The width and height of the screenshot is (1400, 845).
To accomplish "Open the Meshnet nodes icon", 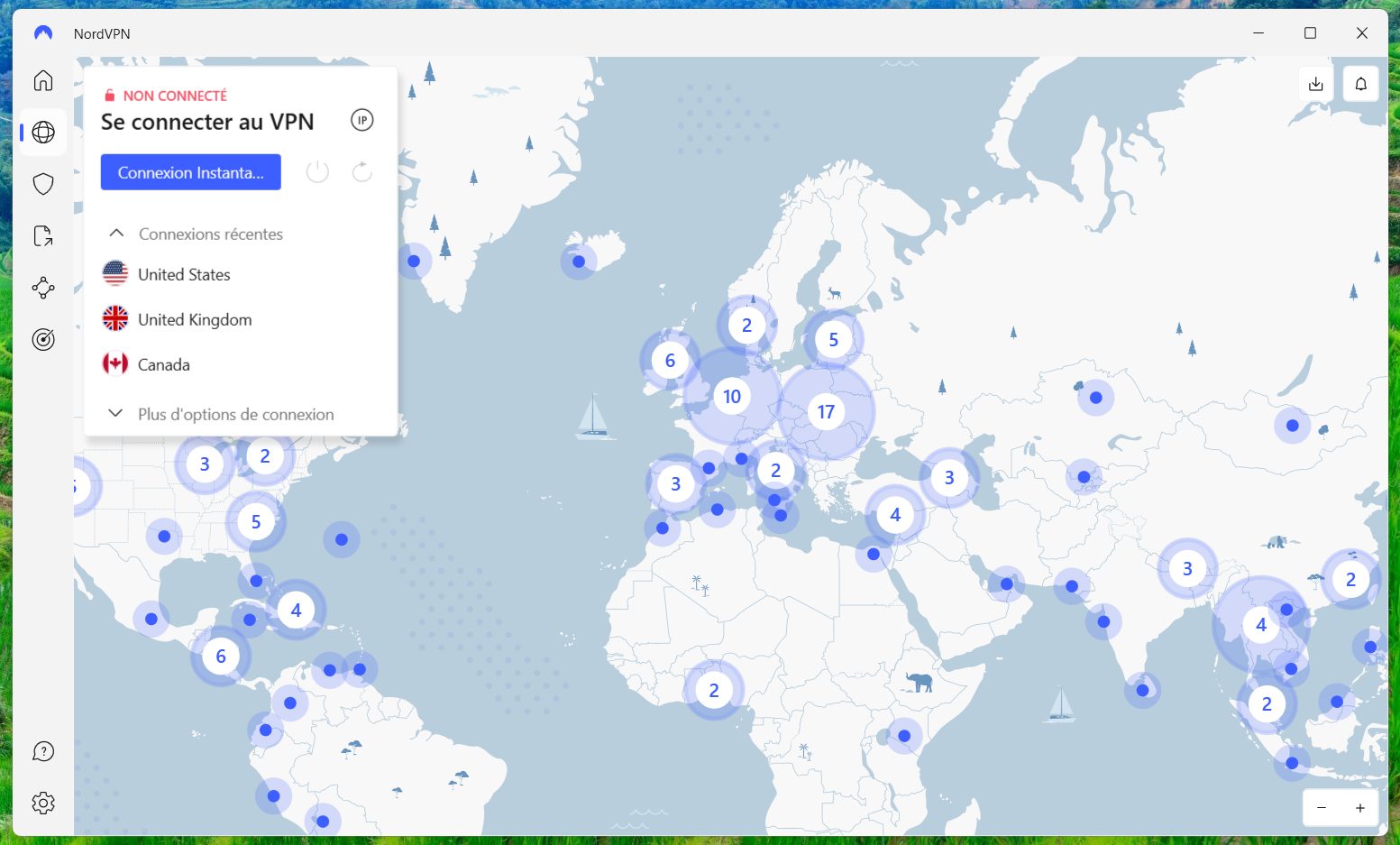I will click(x=43, y=288).
